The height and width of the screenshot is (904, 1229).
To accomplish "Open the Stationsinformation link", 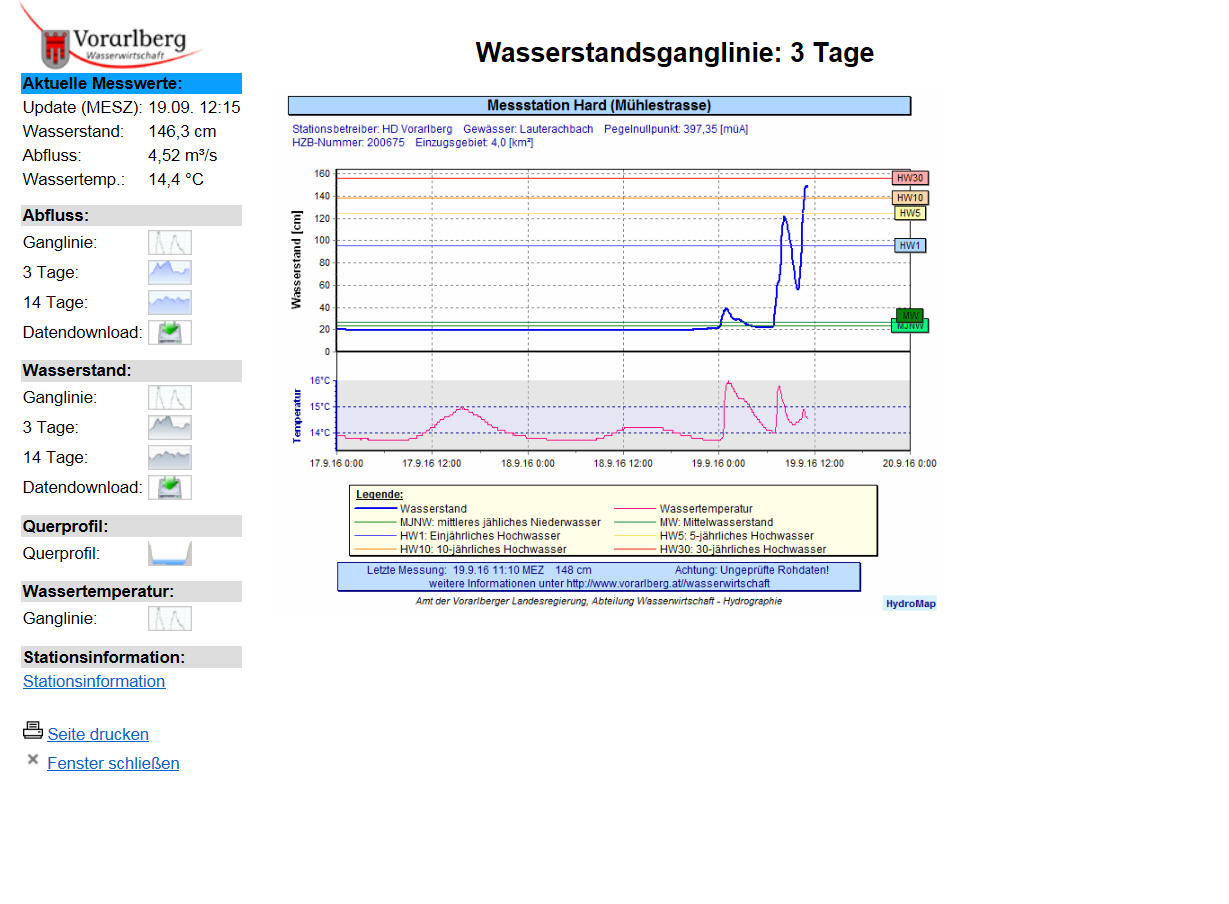I will click(x=94, y=681).
